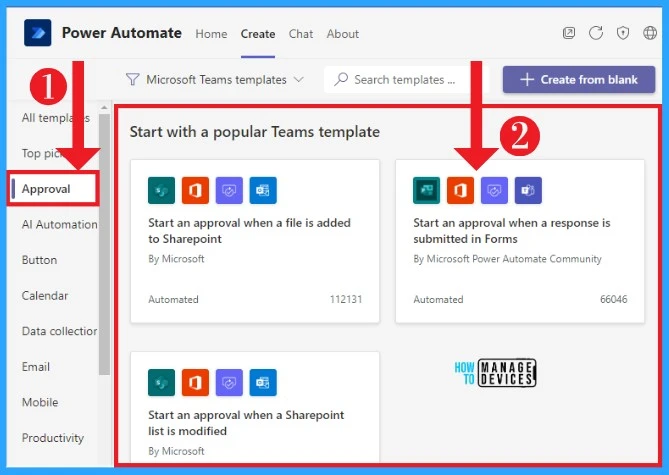Click the refresh icon in header
Image resolution: width=669 pixels, height=475 pixels.
coord(596,33)
